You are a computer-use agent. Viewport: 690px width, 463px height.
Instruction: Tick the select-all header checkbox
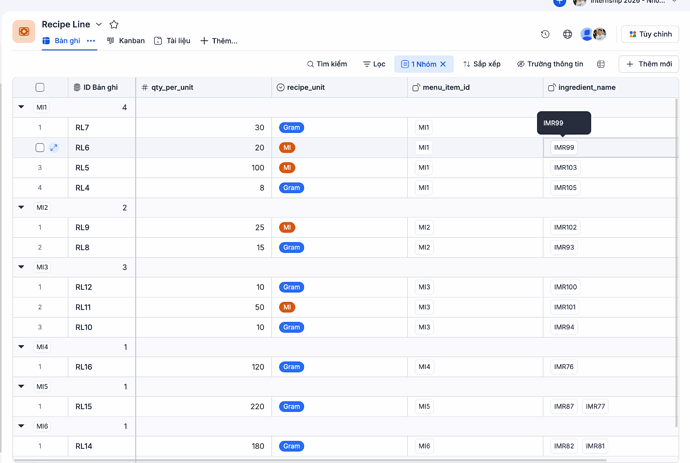(x=40, y=87)
